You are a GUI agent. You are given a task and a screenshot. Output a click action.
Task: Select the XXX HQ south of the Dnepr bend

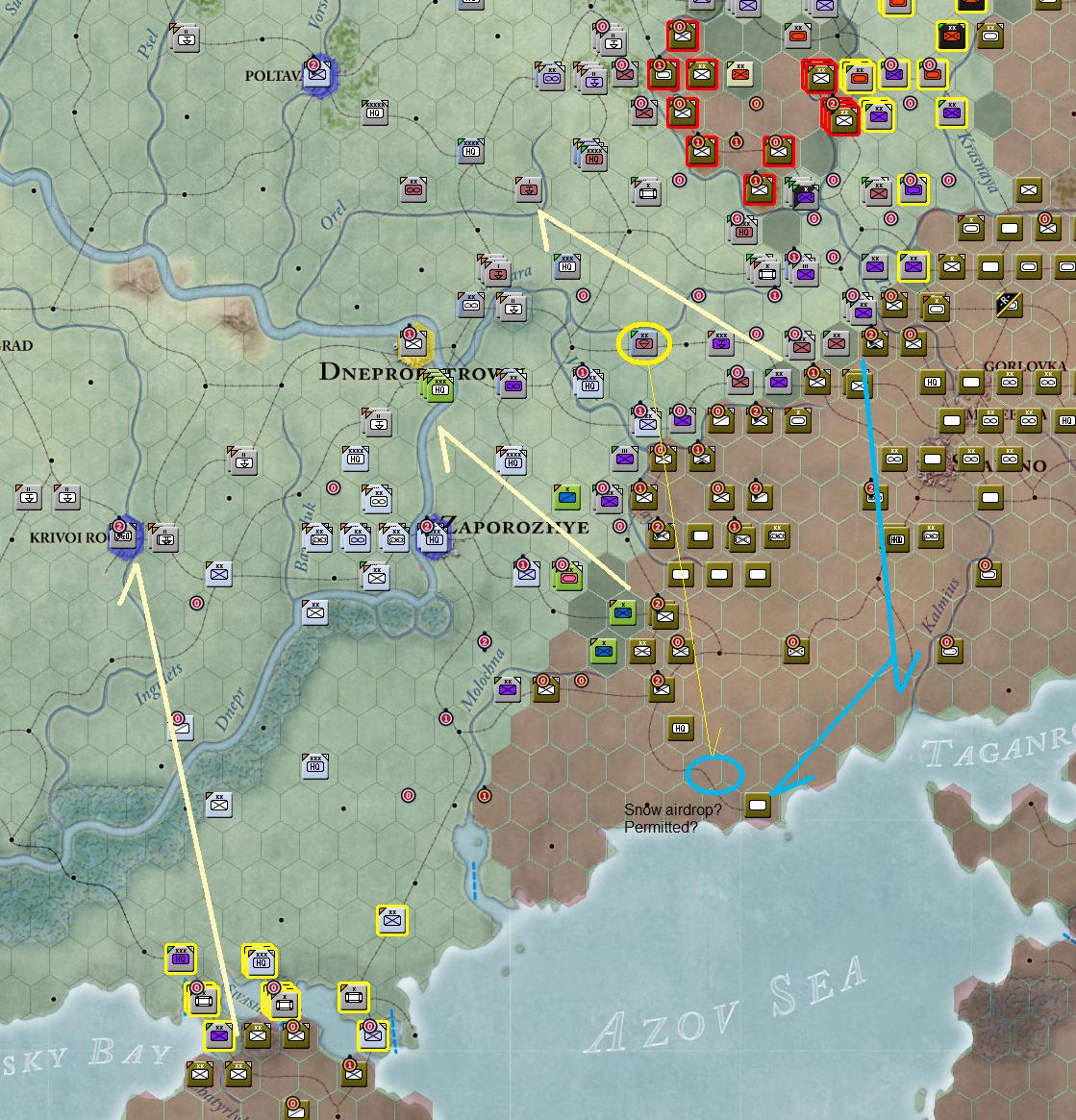(x=315, y=765)
